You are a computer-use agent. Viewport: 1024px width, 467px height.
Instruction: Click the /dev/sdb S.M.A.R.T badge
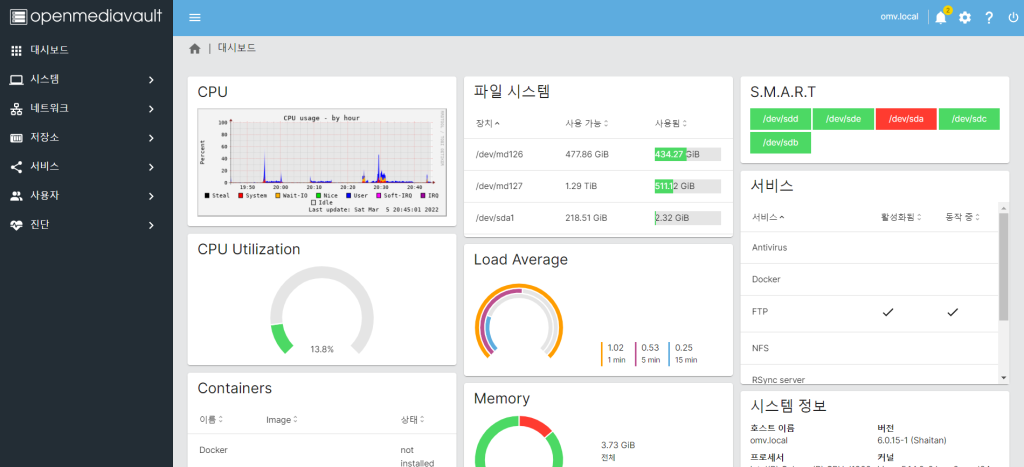(780, 142)
